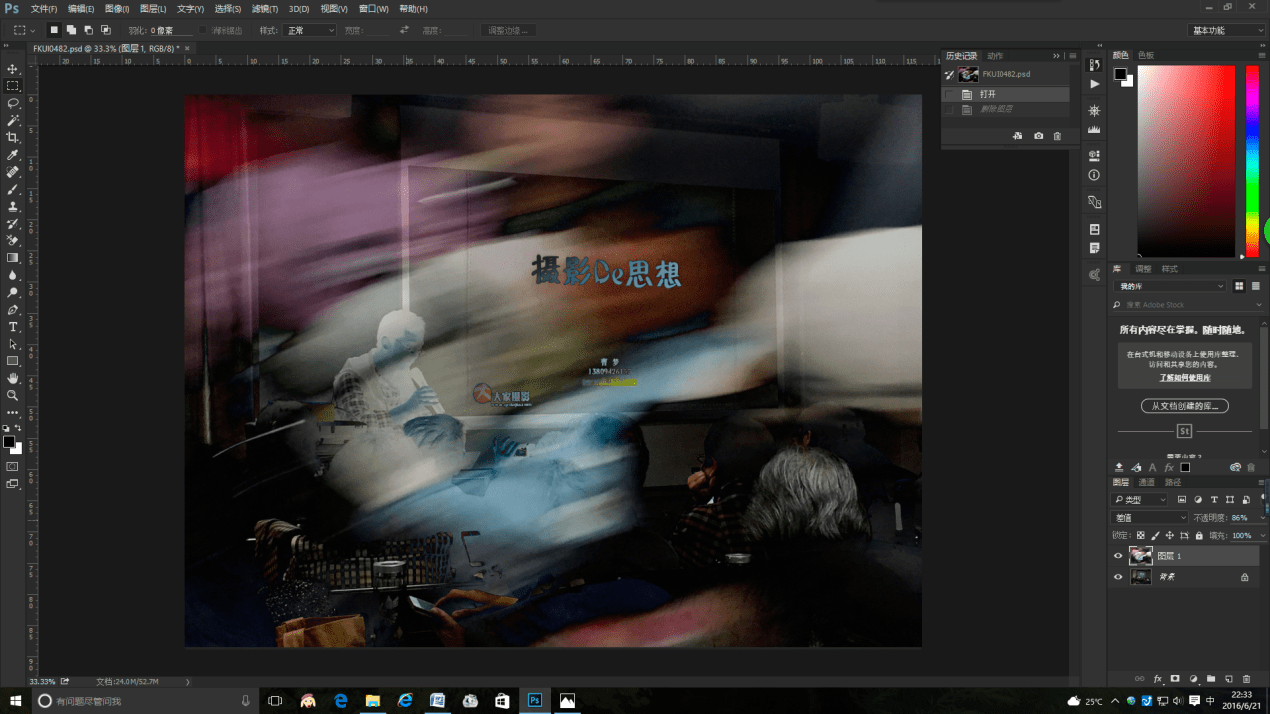Toggle lock all padlock in Layers lock row
The image size is (1270, 714).
(1199, 536)
